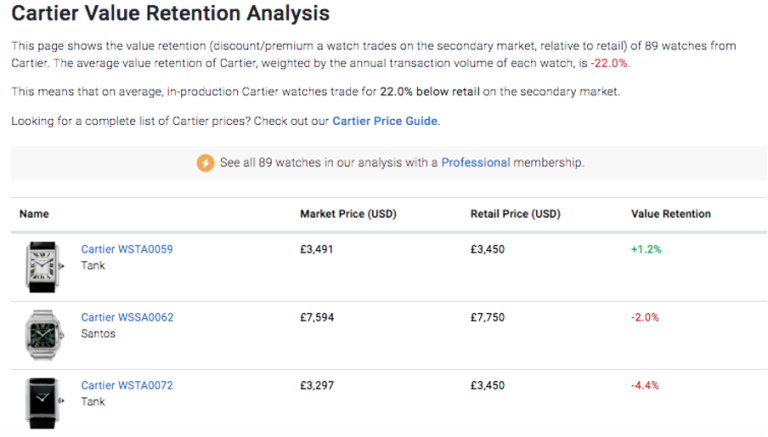768x437 pixels.
Task: Click the Cartier Value Retention Analysis heading
Action: 170,13
